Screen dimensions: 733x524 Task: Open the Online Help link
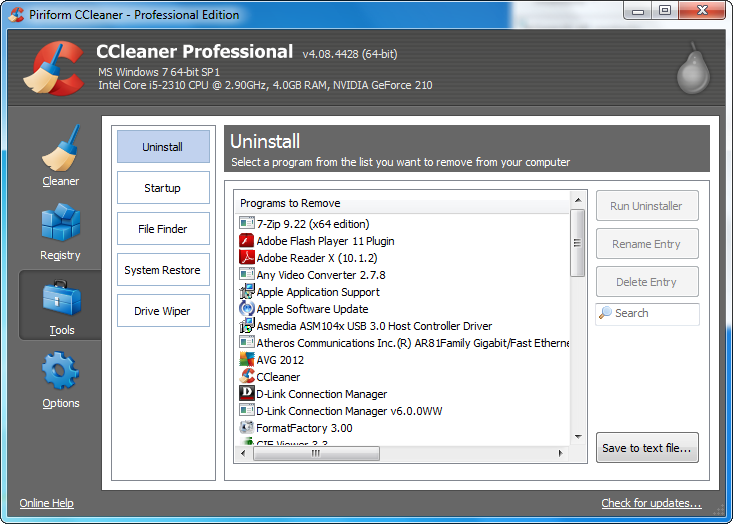point(47,503)
